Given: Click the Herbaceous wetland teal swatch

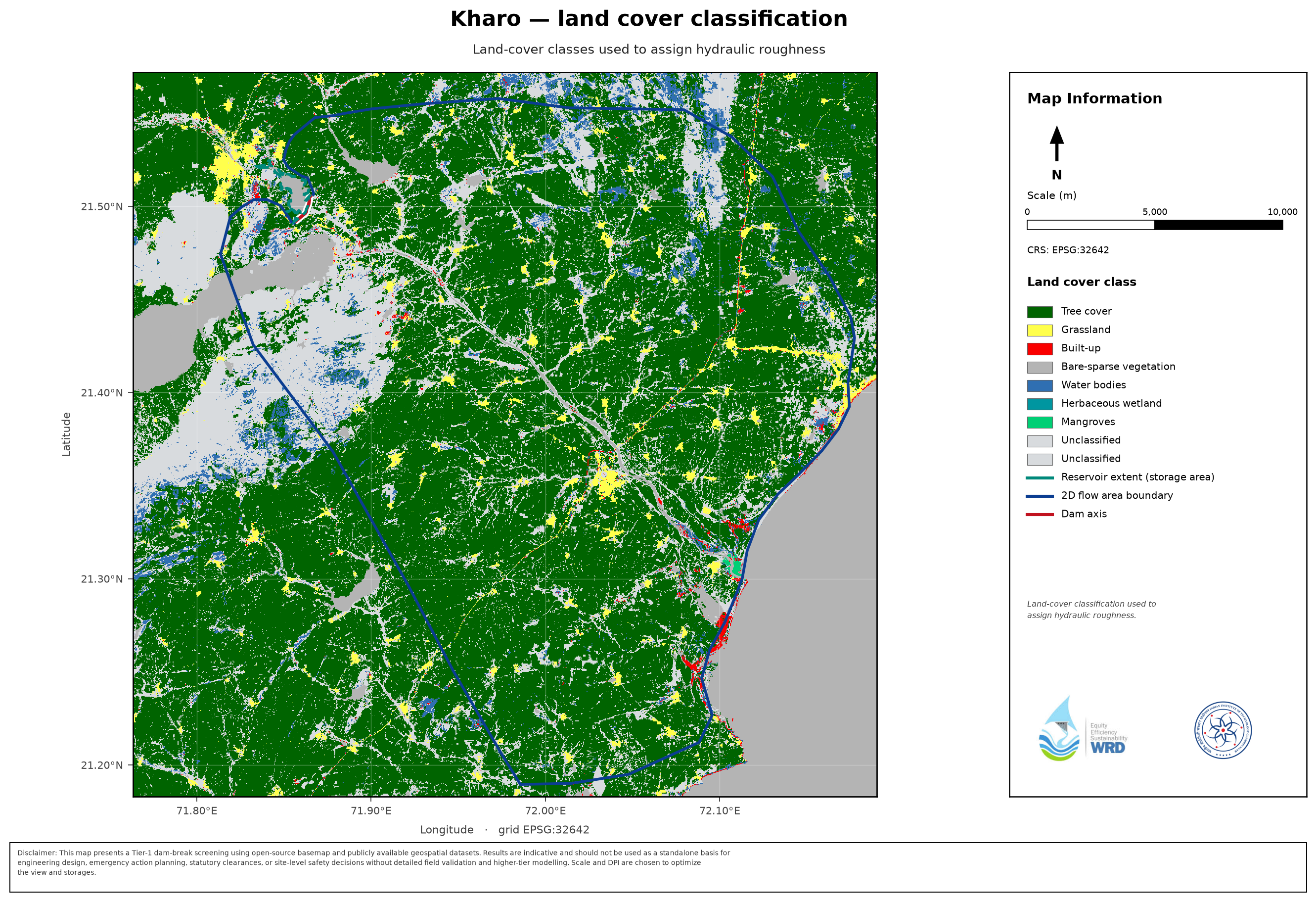Looking at the screenshot, I should click(x=1040, y=404).
